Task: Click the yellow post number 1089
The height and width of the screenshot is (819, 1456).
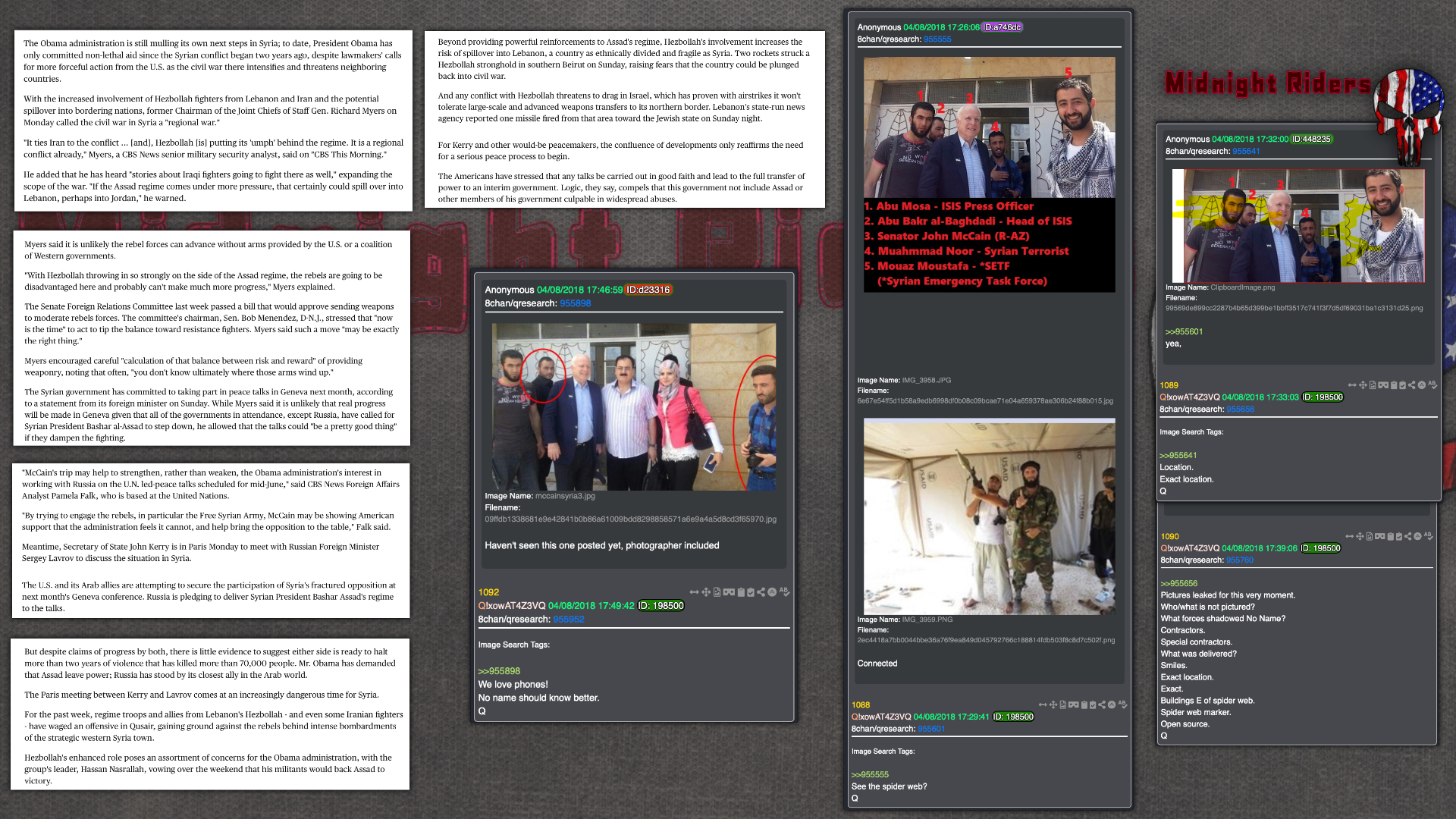Action: coord(1169,386)
